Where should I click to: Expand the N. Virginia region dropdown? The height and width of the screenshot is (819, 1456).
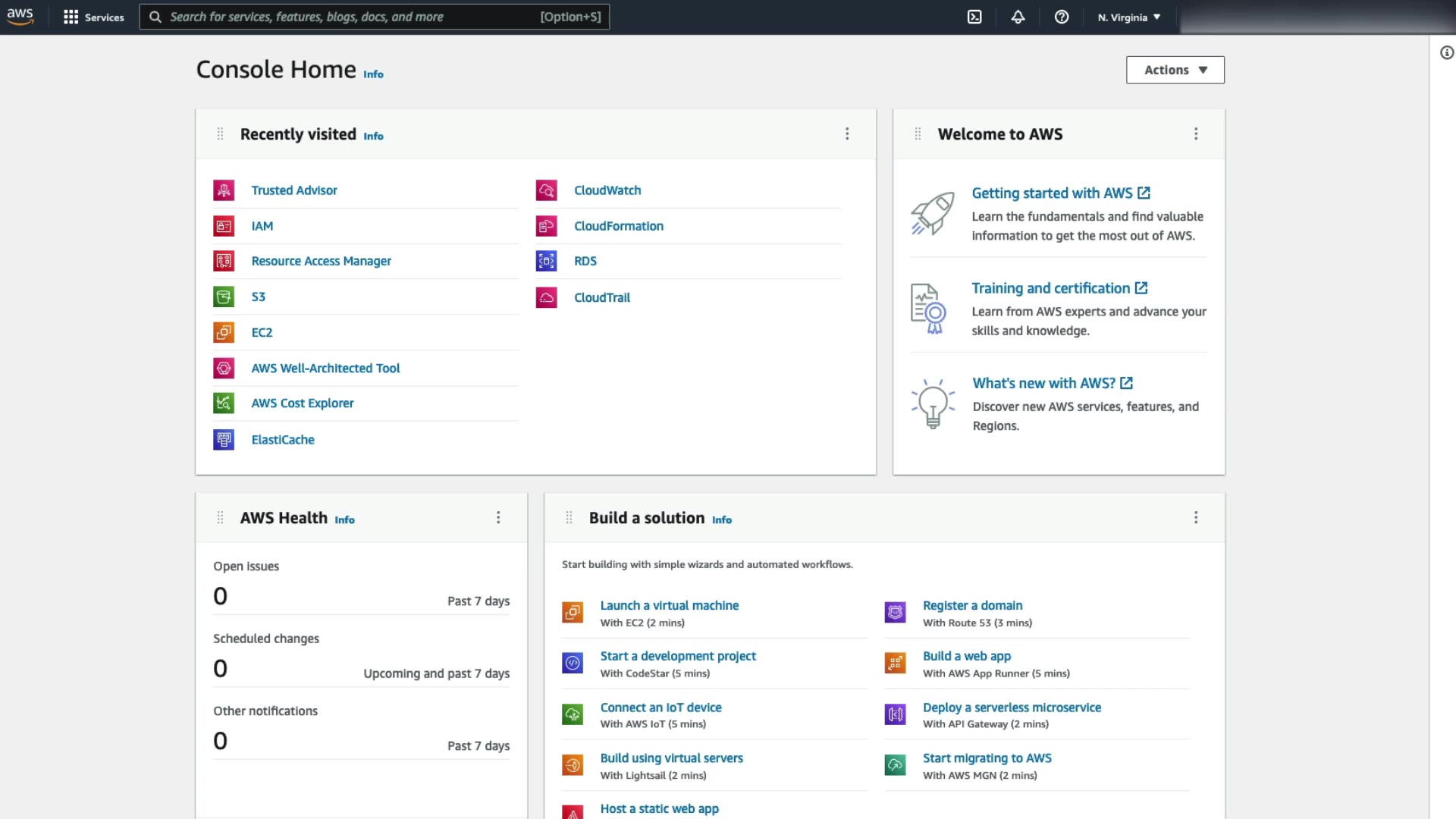click(1128, 17)
